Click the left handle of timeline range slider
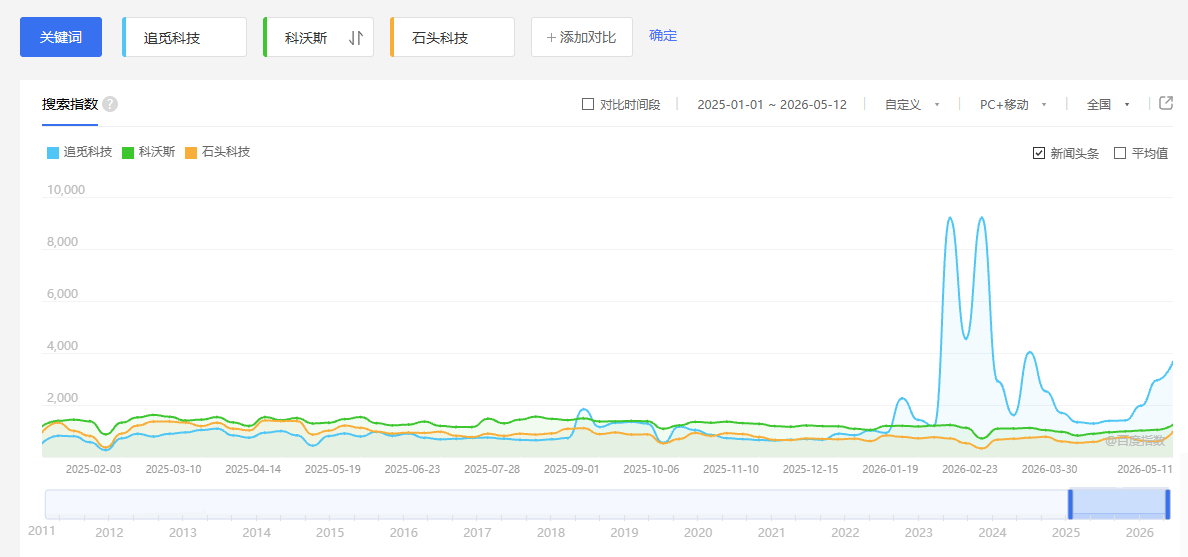The image size is (1188, 557). pyautogui.click(x=1071, y=504)
